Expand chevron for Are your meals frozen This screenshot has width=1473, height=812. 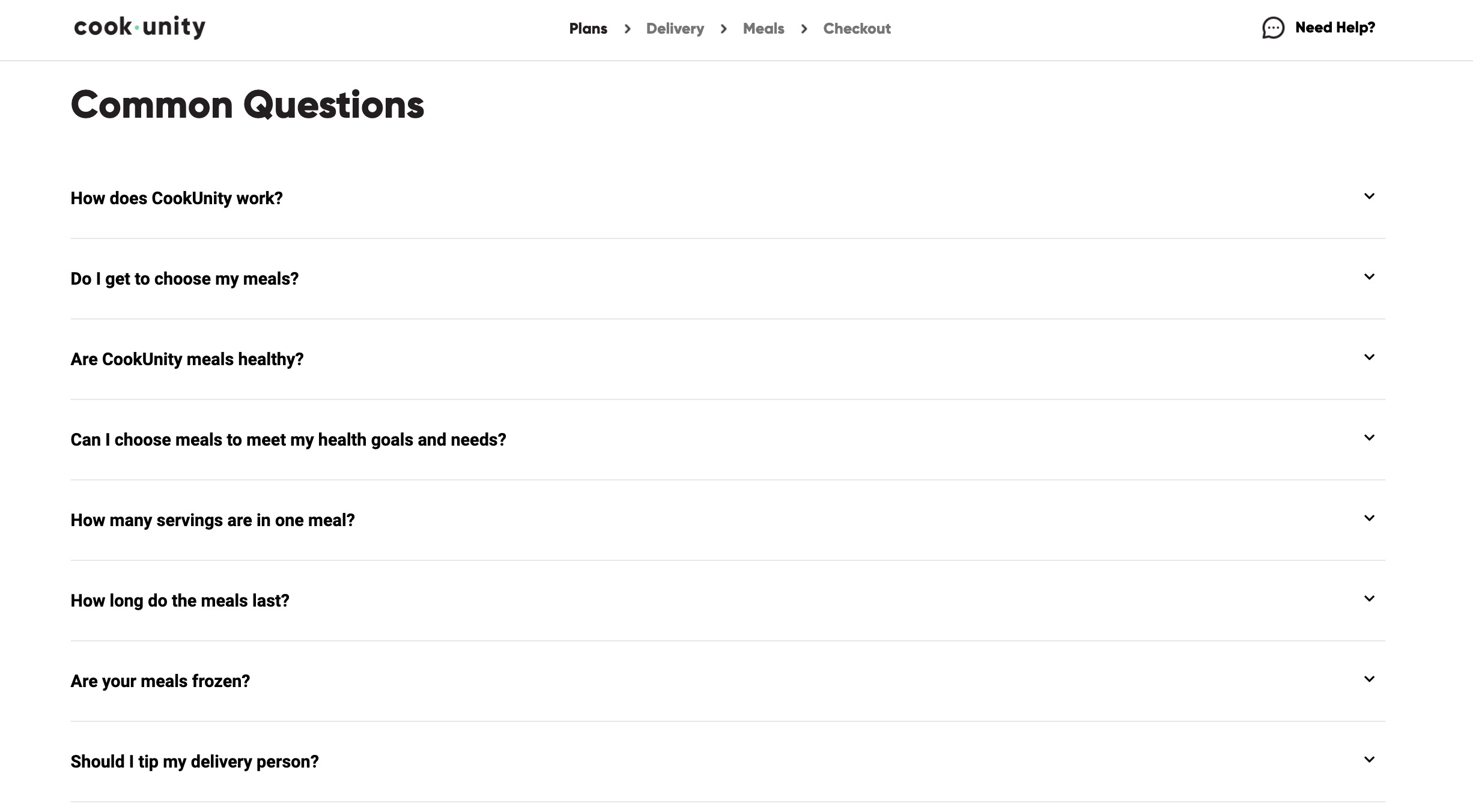(x=1369, y=679)
